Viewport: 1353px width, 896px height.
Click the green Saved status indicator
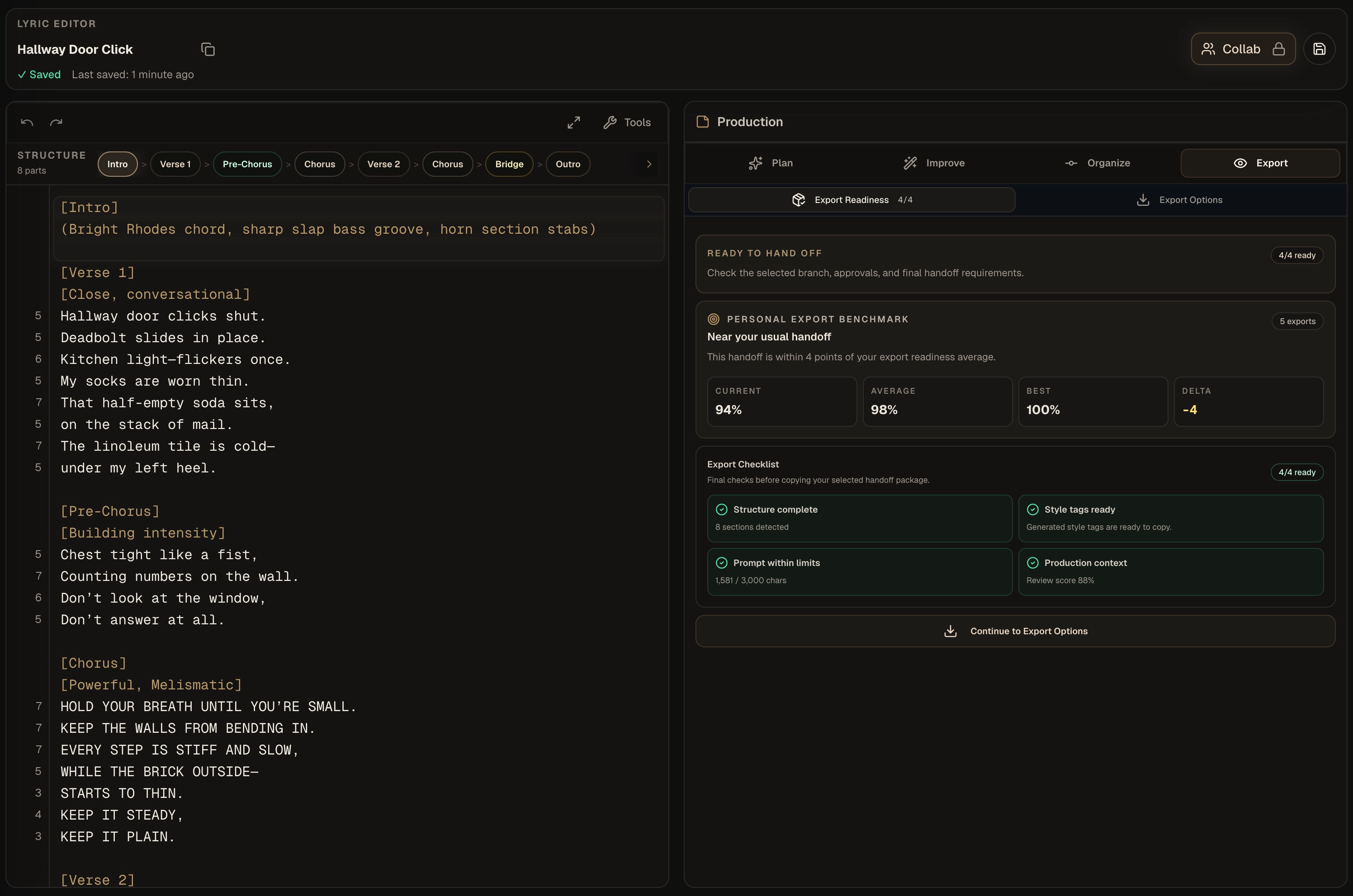pyautogui.click(x=39, y=74)
